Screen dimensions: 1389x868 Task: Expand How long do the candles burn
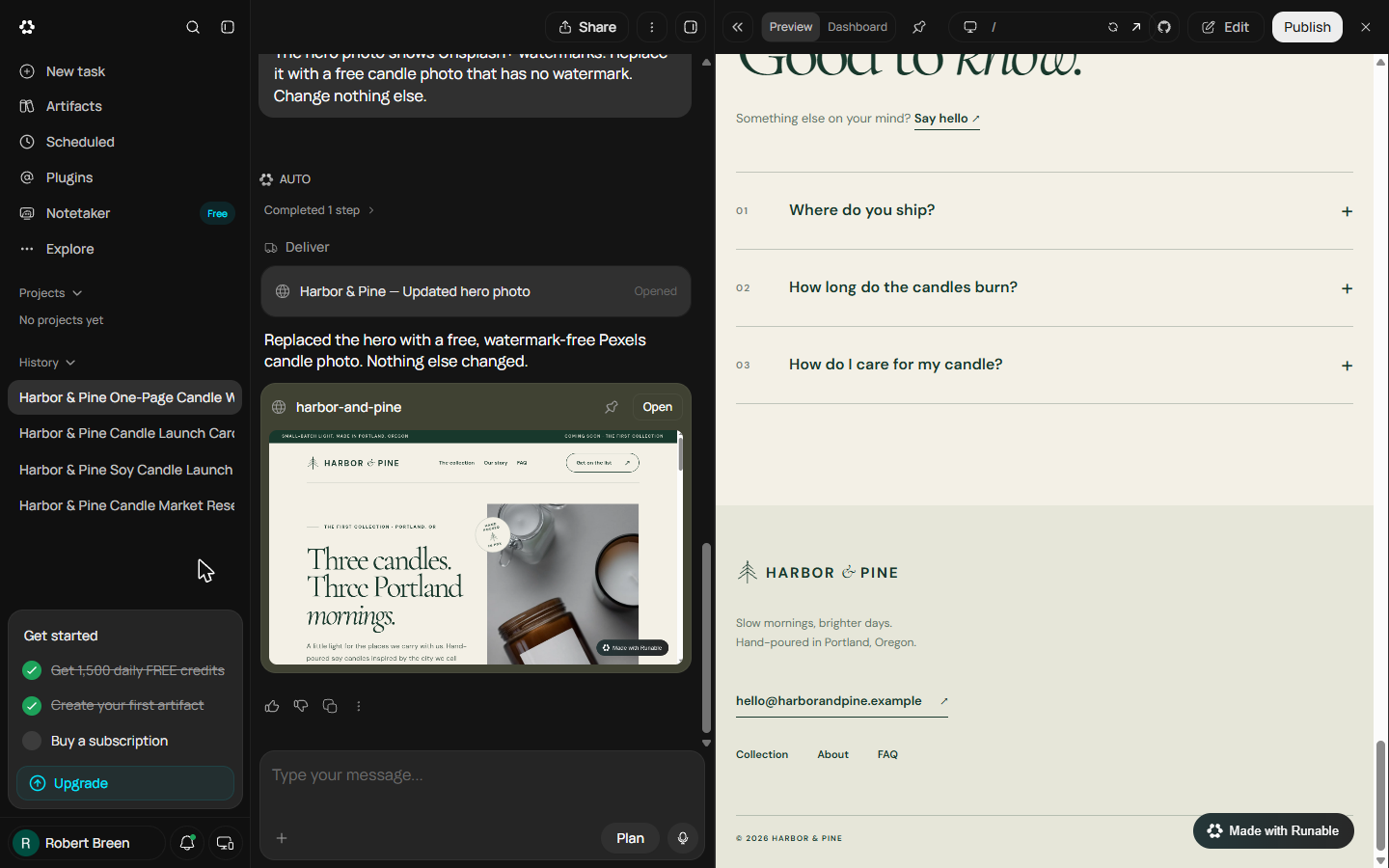pos(1045,288)
